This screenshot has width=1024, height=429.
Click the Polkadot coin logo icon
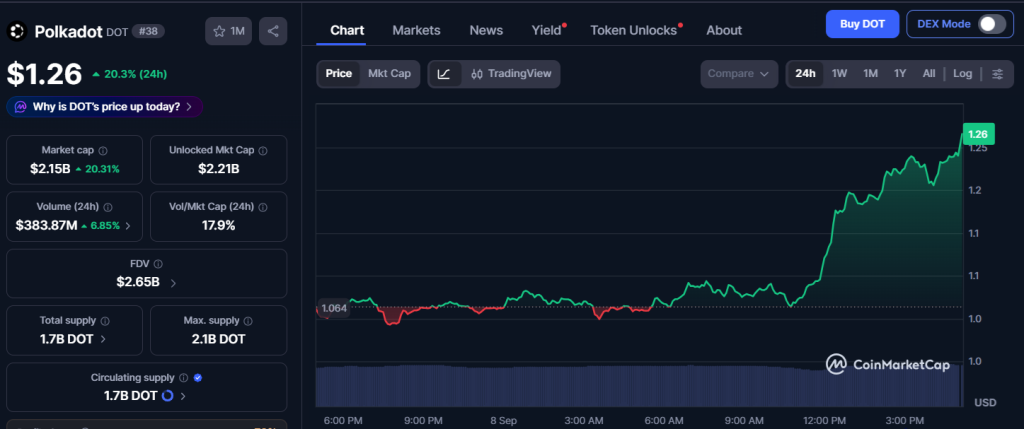[x=17, y=31]
